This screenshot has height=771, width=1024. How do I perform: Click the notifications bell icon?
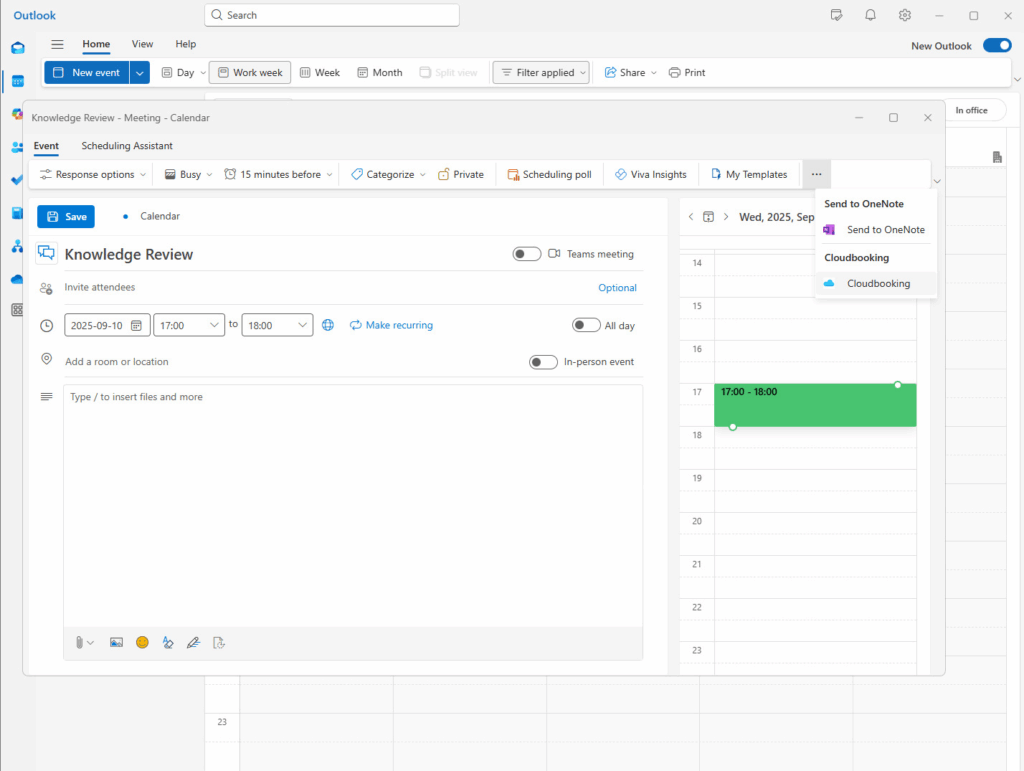870,15
